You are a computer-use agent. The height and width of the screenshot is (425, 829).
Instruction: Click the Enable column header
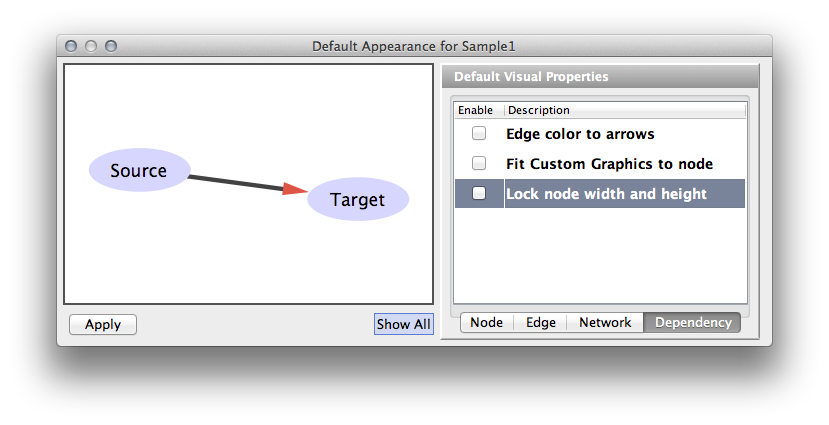tap(475, 110)
